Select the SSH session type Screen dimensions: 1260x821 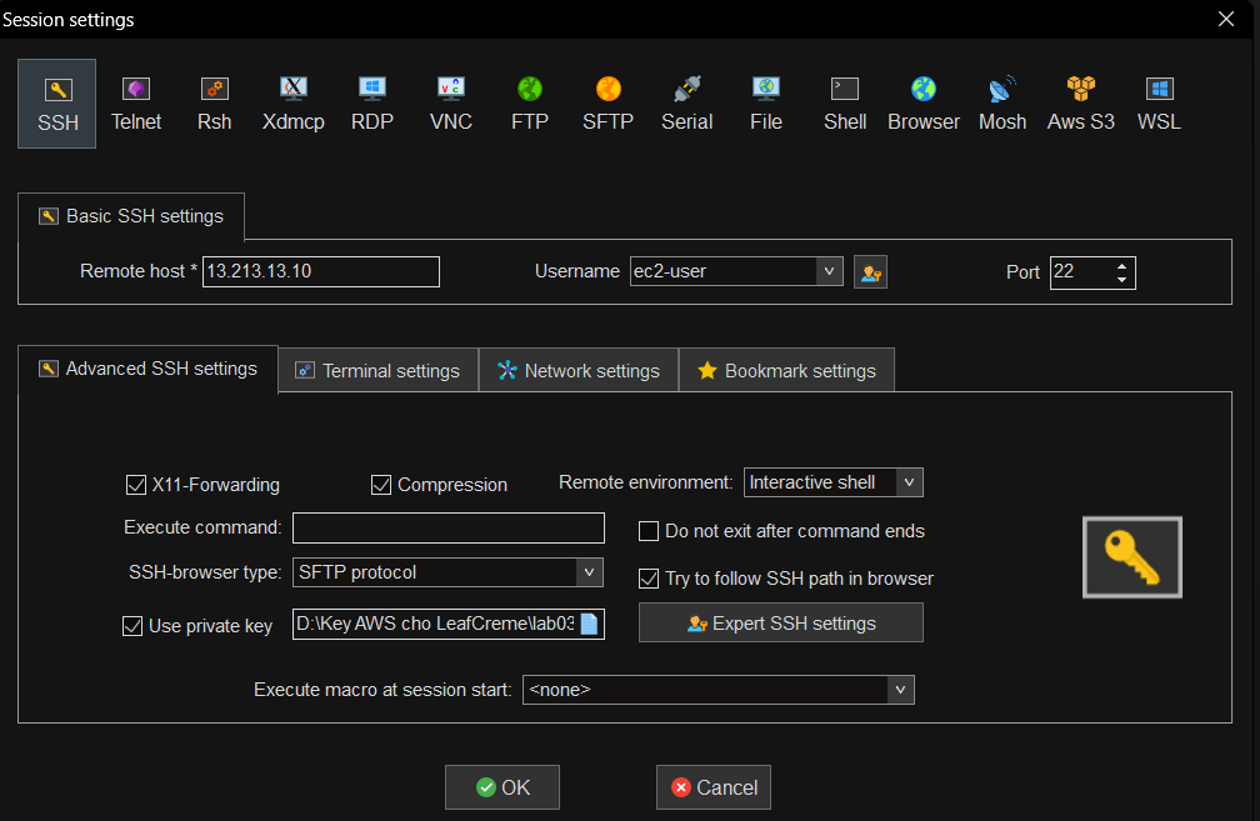[x=57, y=104]
